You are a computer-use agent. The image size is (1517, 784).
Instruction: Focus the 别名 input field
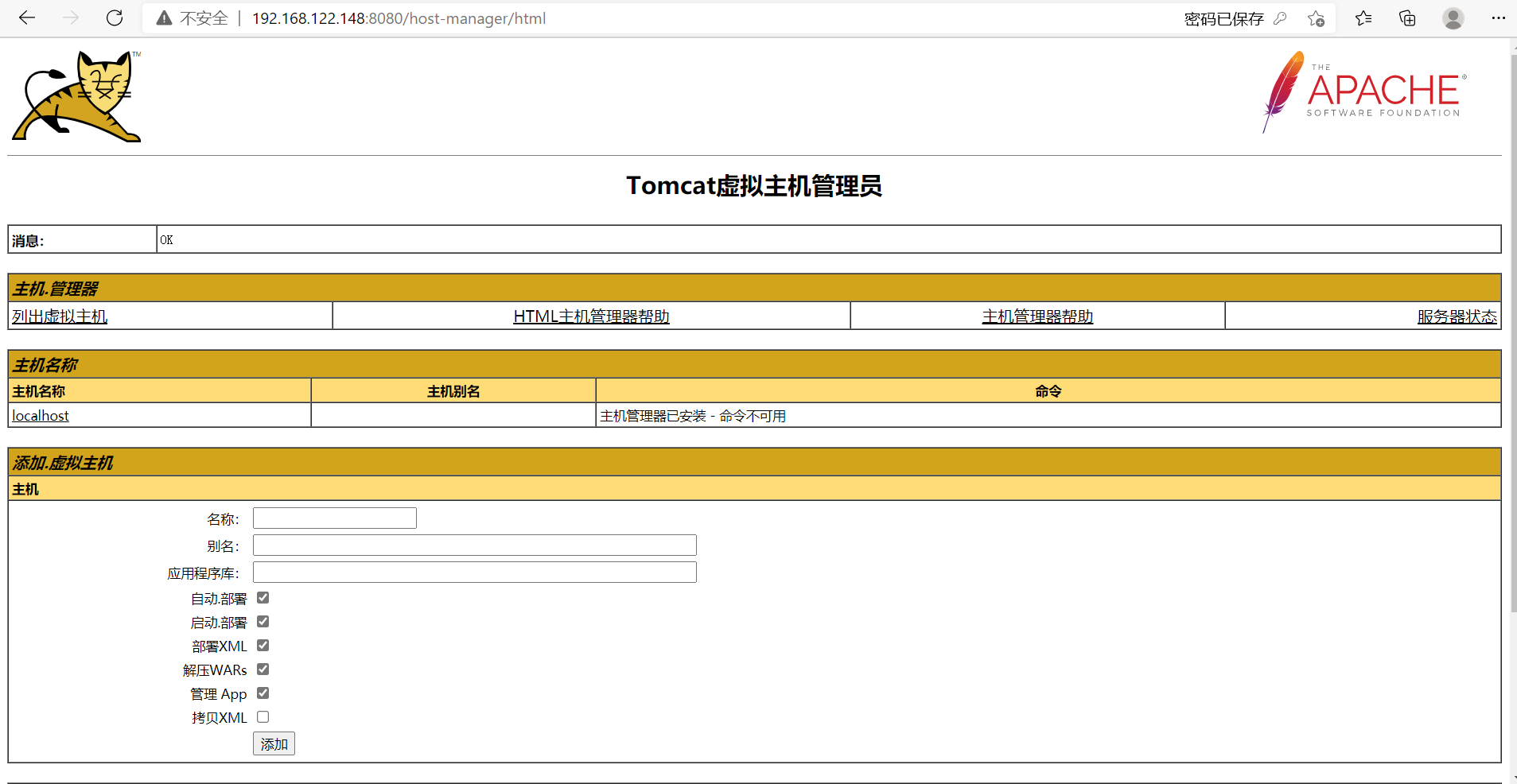[475, 545]
